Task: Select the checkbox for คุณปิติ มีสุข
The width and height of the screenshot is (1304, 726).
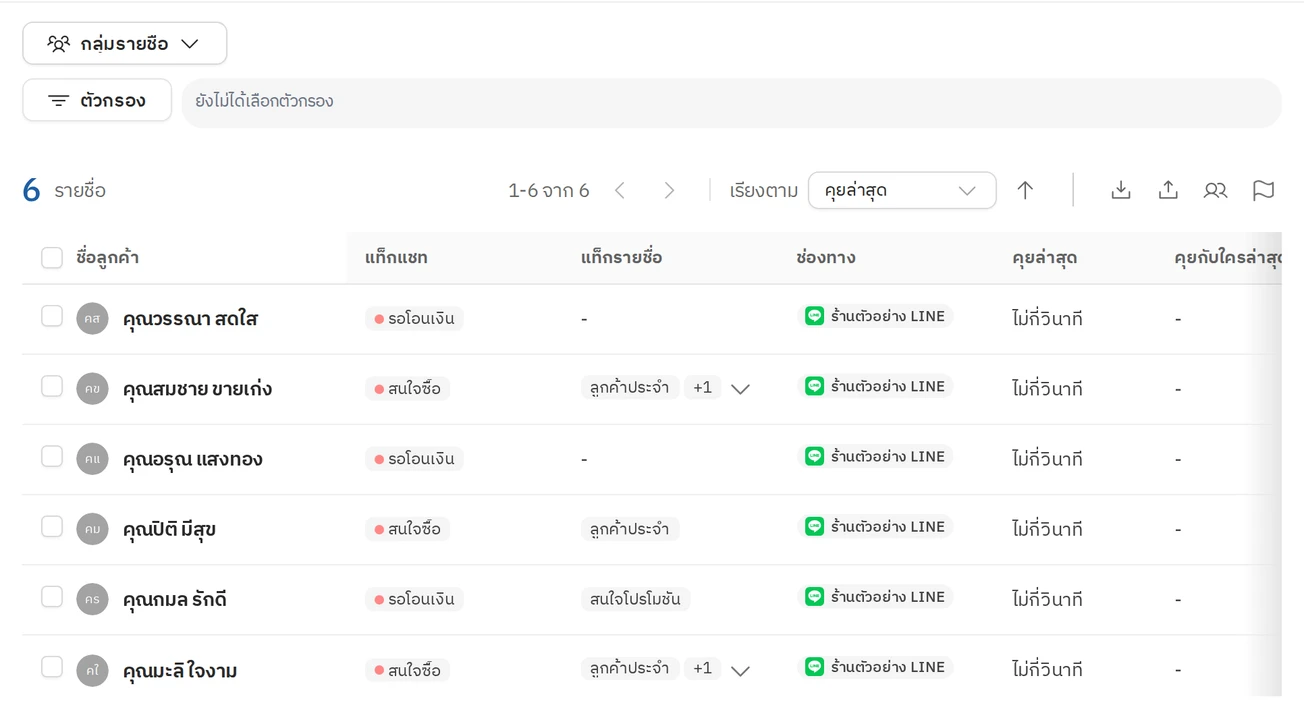Action: pyautogui.click(x=52, y=526)
